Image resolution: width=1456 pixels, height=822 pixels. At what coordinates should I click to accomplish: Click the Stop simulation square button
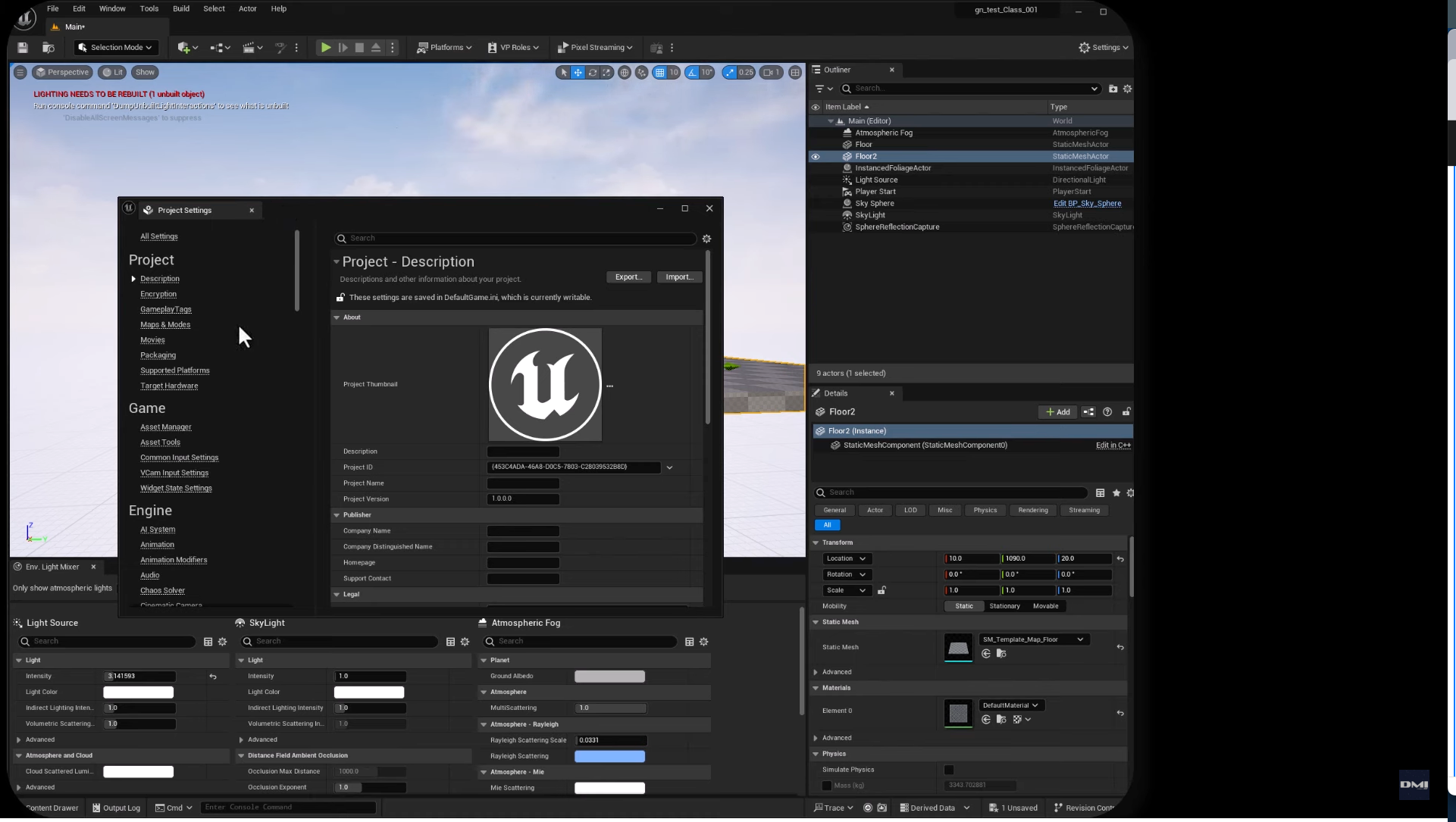[x=359, y=48]
